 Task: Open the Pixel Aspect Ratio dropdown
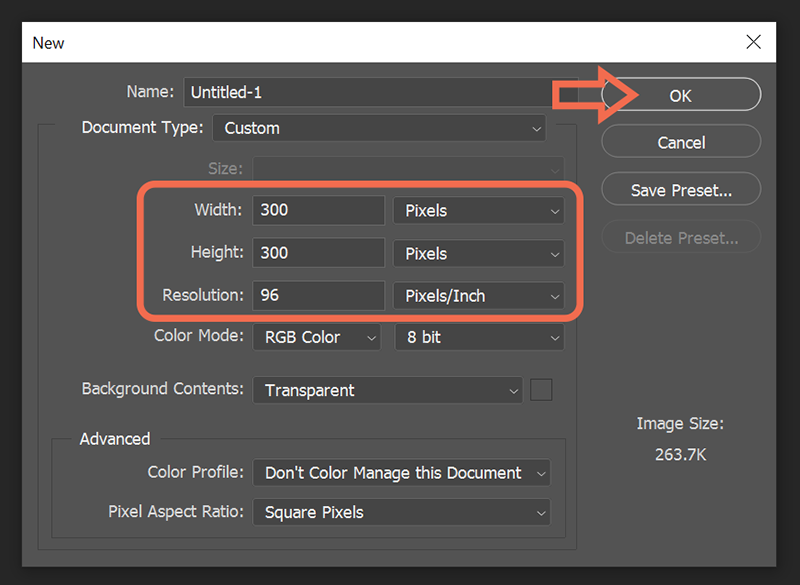pyautogui.click(x=402, y=512)
